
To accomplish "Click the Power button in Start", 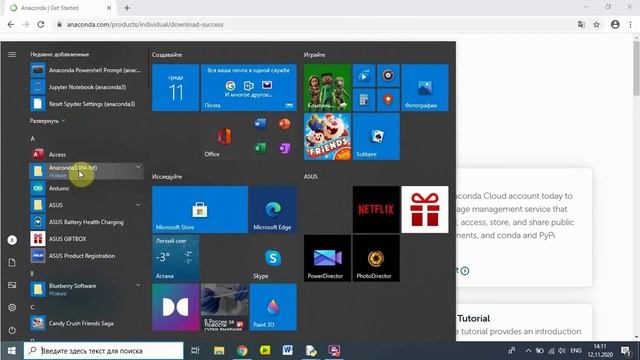I will 12,330.
